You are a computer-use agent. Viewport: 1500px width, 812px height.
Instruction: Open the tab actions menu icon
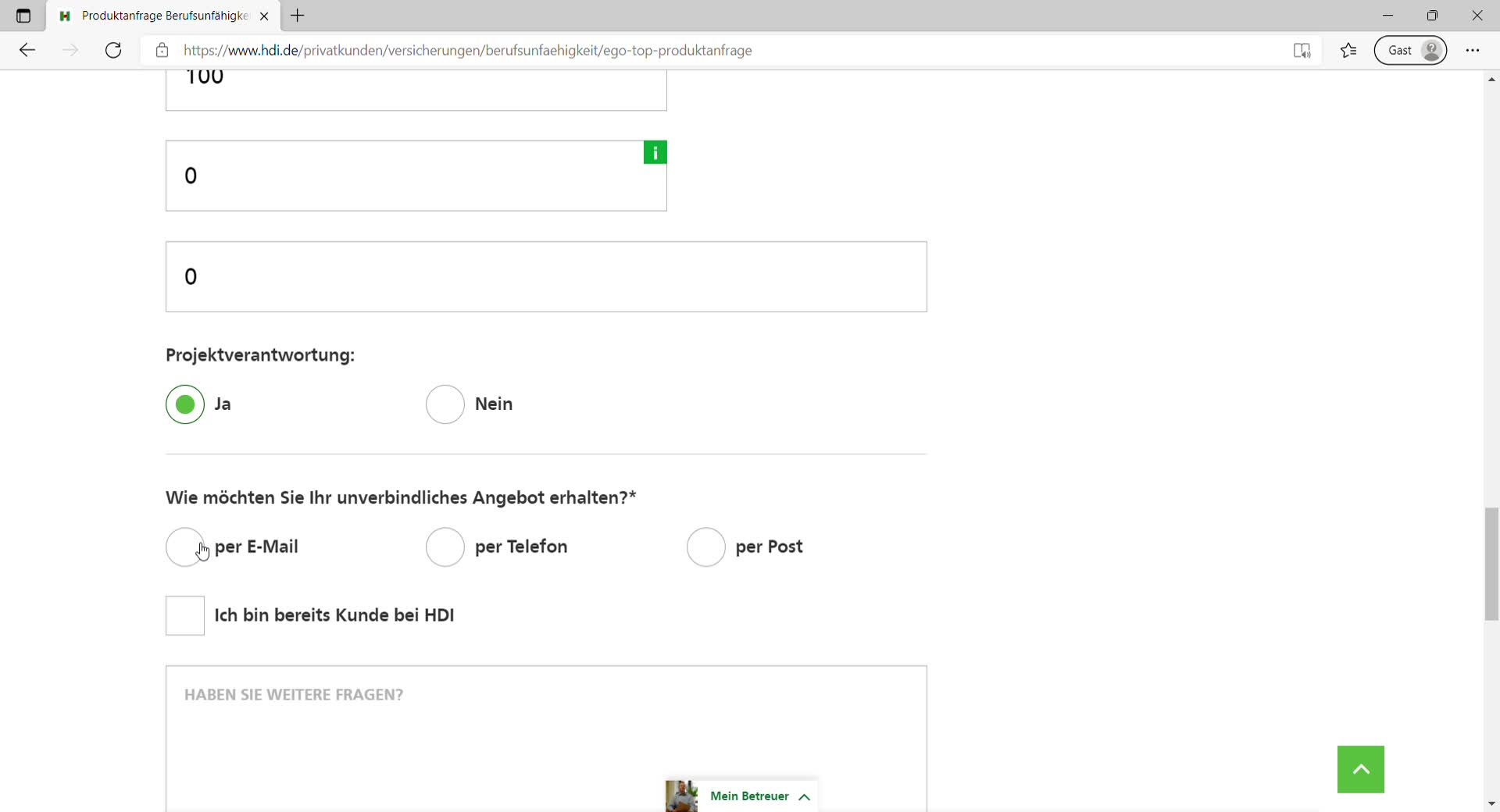tap(23, 16)
